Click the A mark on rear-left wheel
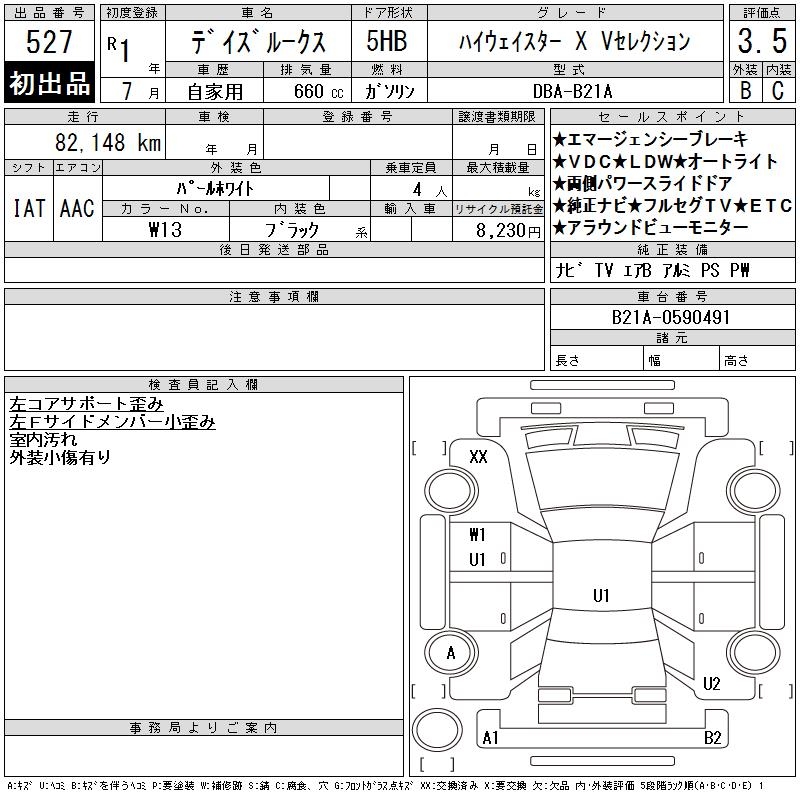 tap(451, 653)
